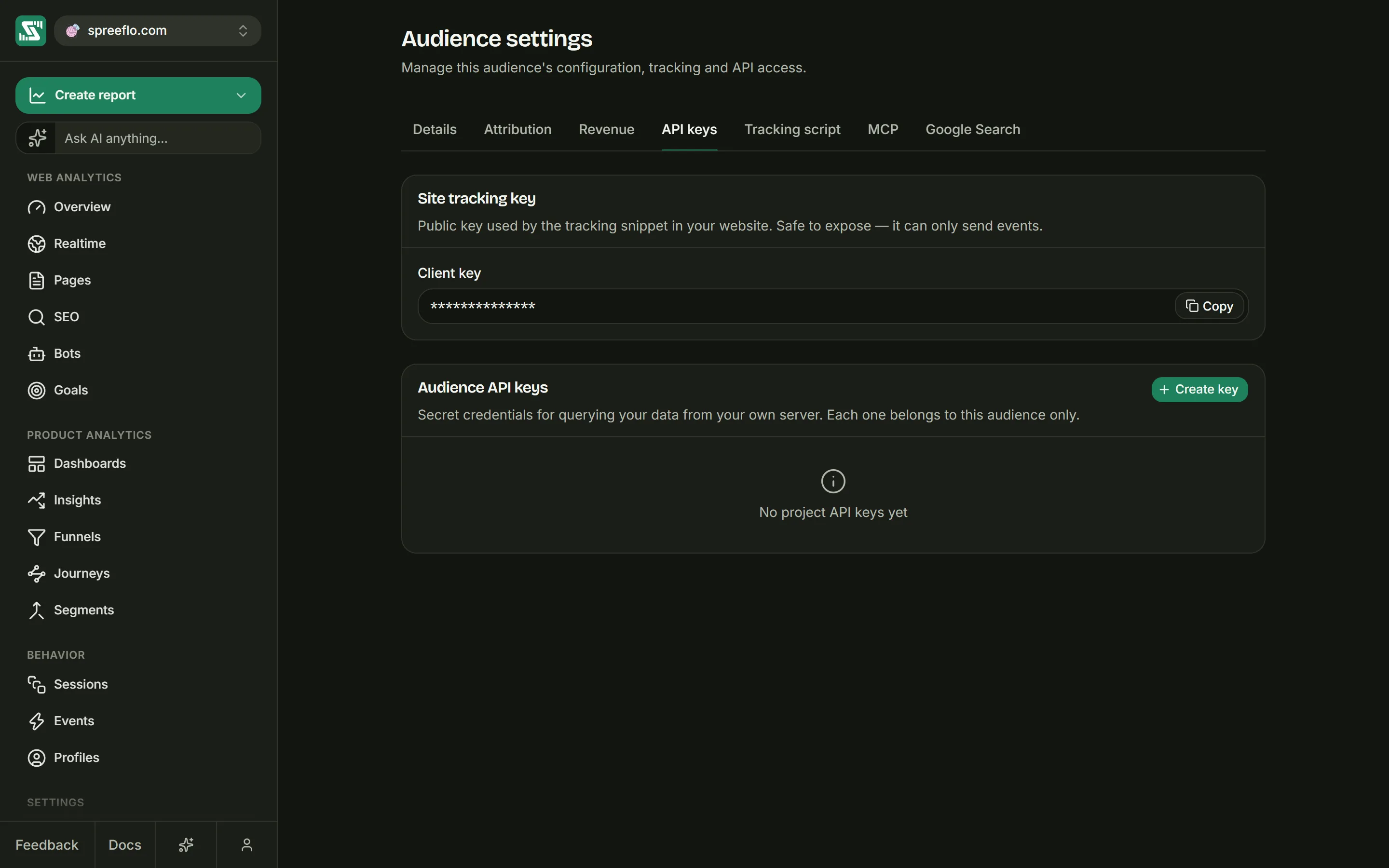The image size is (1389, 868).
Task: Open the Sessions icon in sidebar
Action: (36, 684)
